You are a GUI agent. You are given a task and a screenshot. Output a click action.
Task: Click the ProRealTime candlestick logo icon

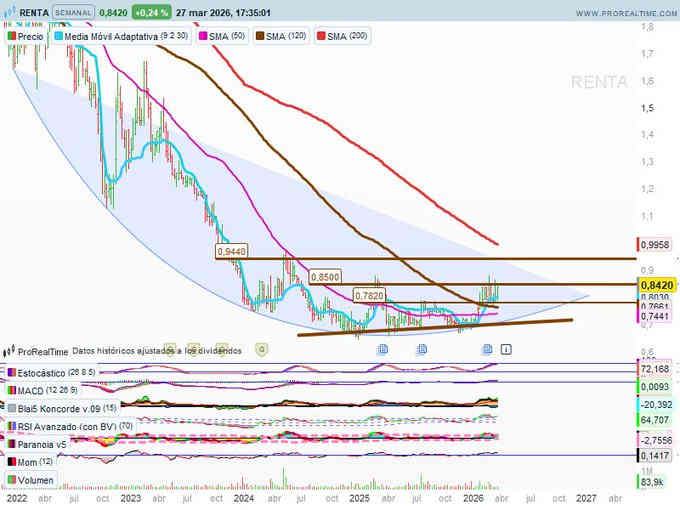tap(9, 351)
